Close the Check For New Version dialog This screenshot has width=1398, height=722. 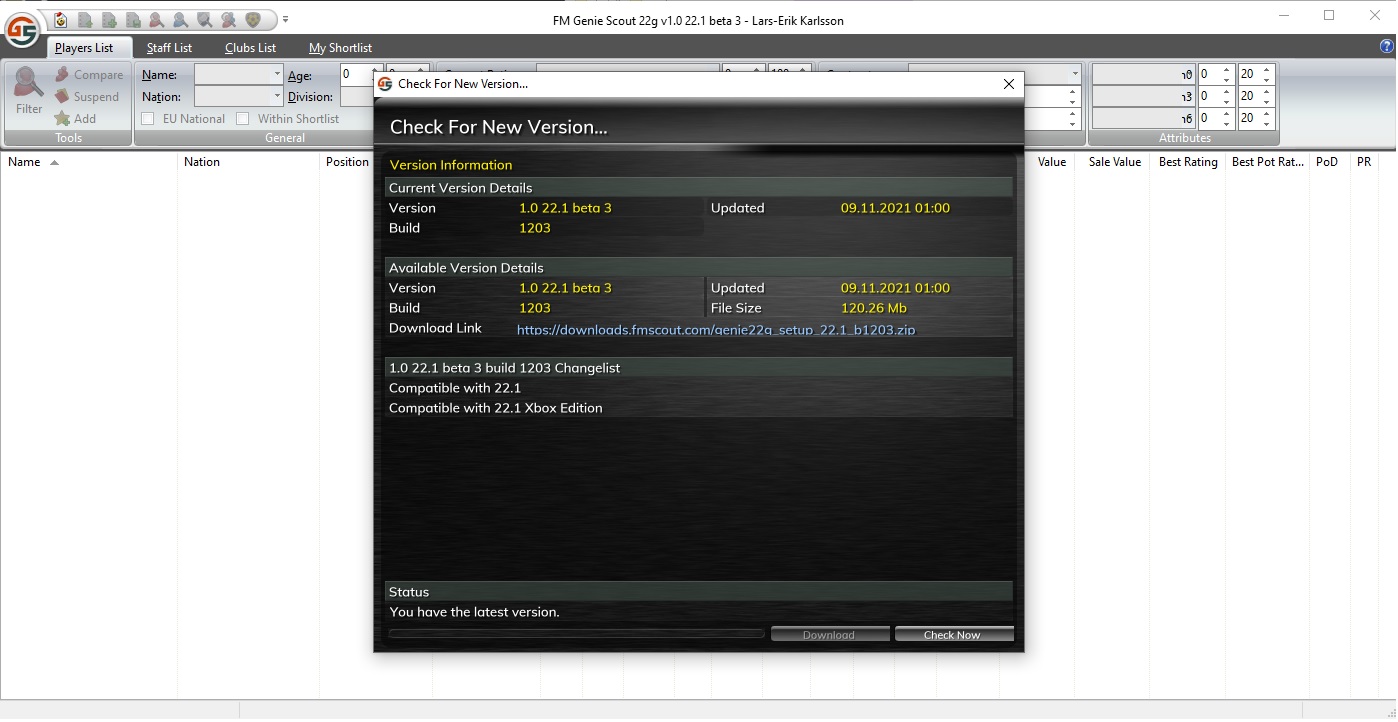click(1009, 84)
